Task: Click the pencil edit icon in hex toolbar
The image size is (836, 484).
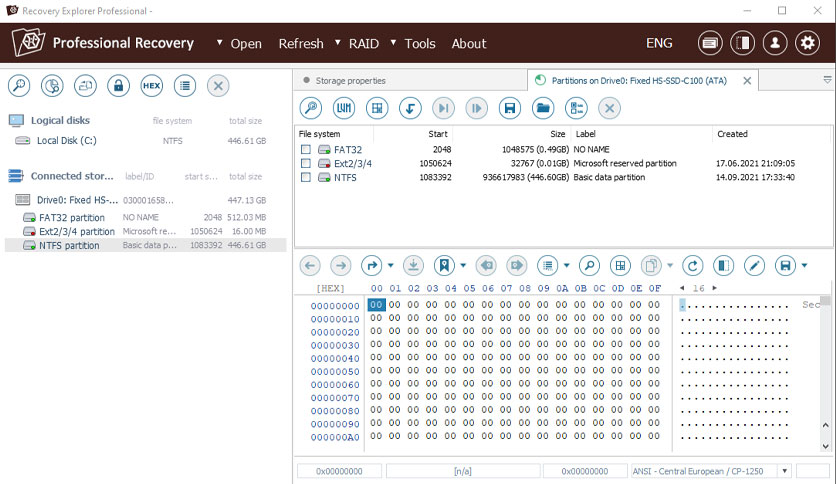Action: point(754,265)
